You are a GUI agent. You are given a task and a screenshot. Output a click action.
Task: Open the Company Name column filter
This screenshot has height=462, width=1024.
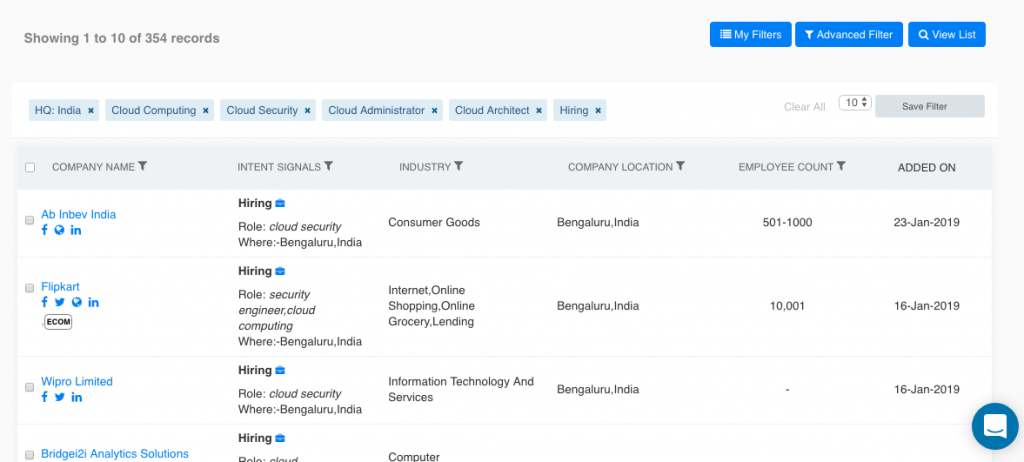pyautogui.click(x=142, y=167)
